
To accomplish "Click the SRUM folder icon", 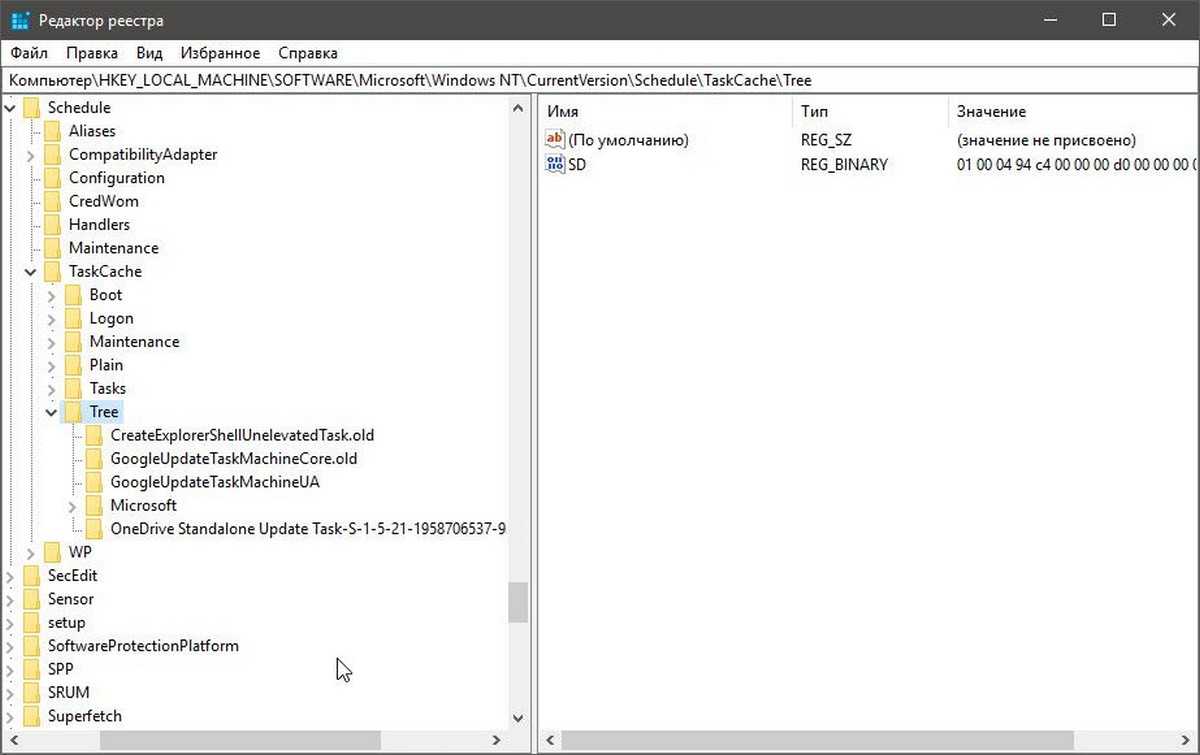I will (x=31, y=693).
